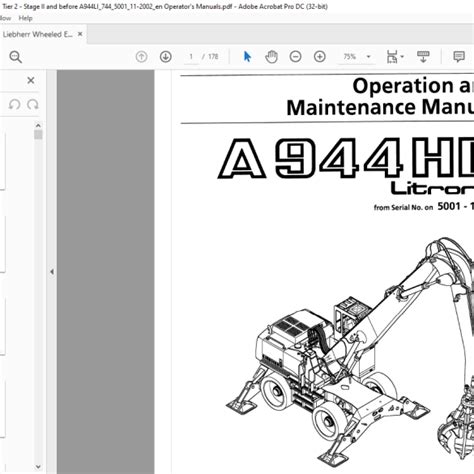This screenshot has width=474, height=474.
Task: Click the 'from Serial No. on' text
Action: click(403, 207)
